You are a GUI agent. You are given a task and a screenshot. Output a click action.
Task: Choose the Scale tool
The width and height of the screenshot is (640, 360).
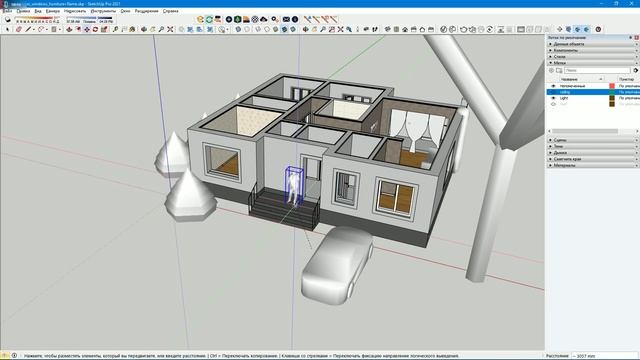coord(104,29)
